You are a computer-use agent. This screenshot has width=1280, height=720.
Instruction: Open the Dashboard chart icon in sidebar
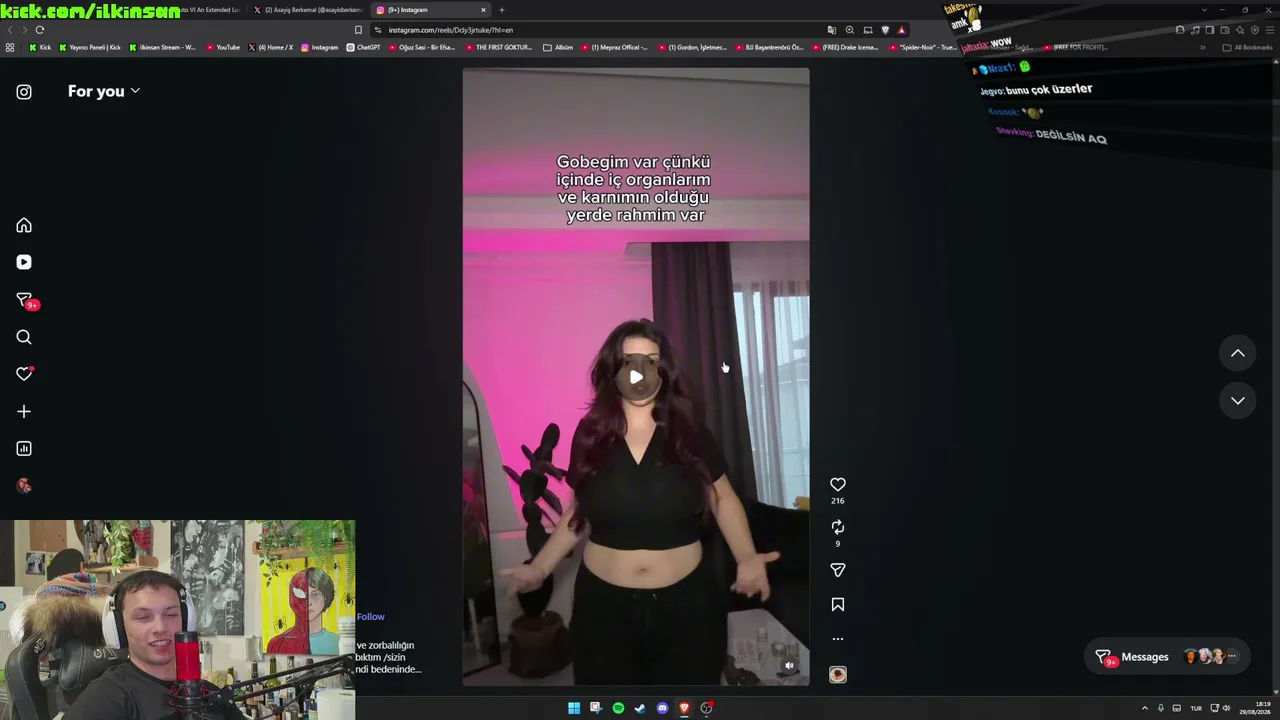point(24,449)
